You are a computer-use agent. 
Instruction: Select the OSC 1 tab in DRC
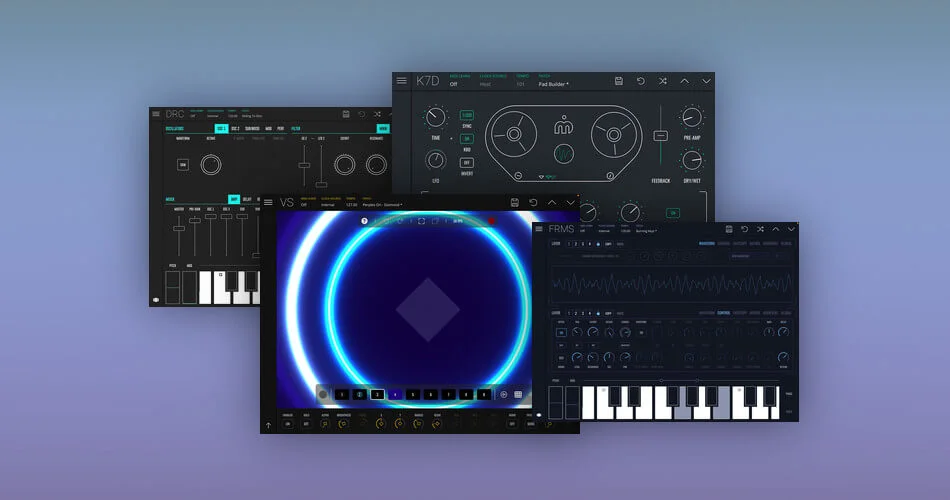tap(221, 128)
